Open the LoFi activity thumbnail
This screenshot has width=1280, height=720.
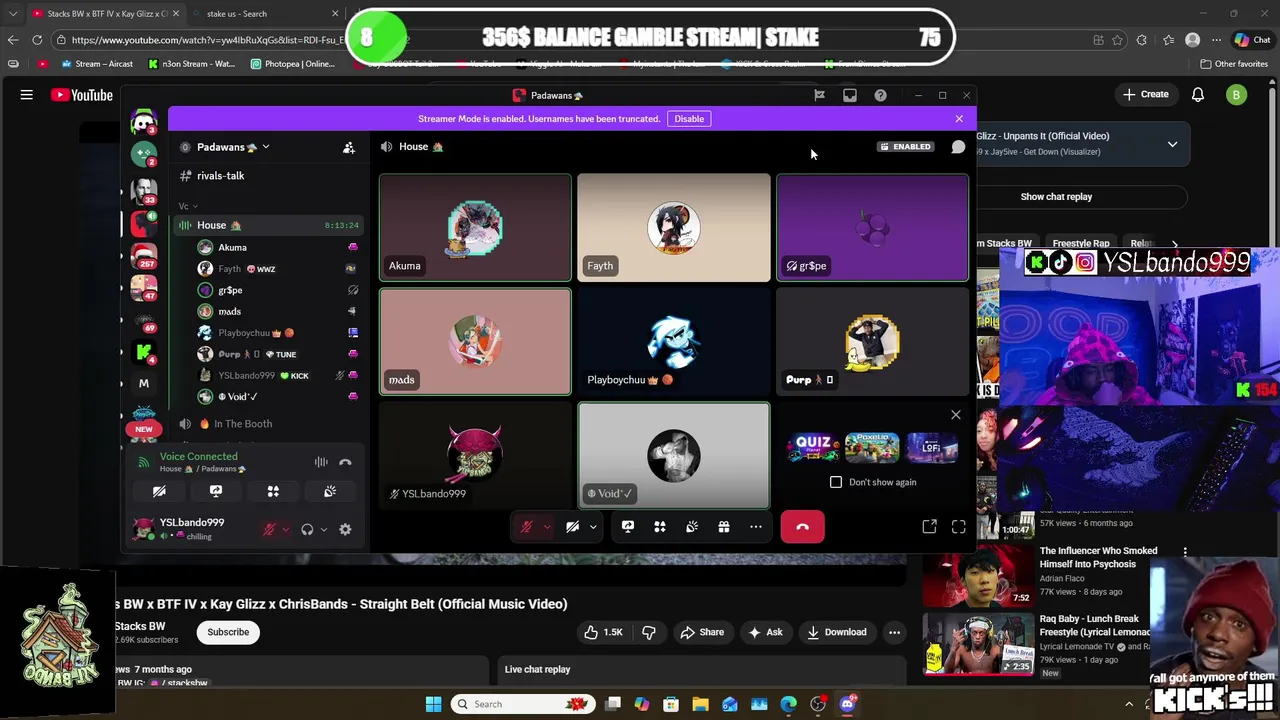(x=931, y=447)
